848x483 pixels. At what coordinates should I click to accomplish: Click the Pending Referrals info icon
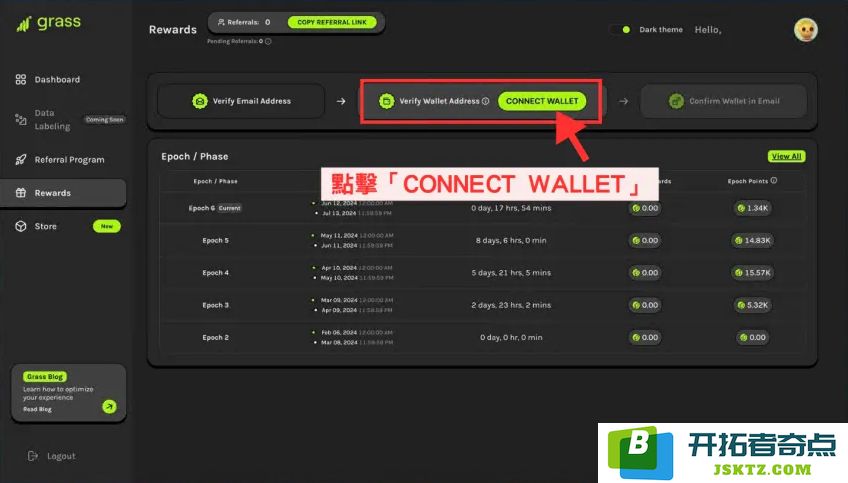(x=268, y=41)
